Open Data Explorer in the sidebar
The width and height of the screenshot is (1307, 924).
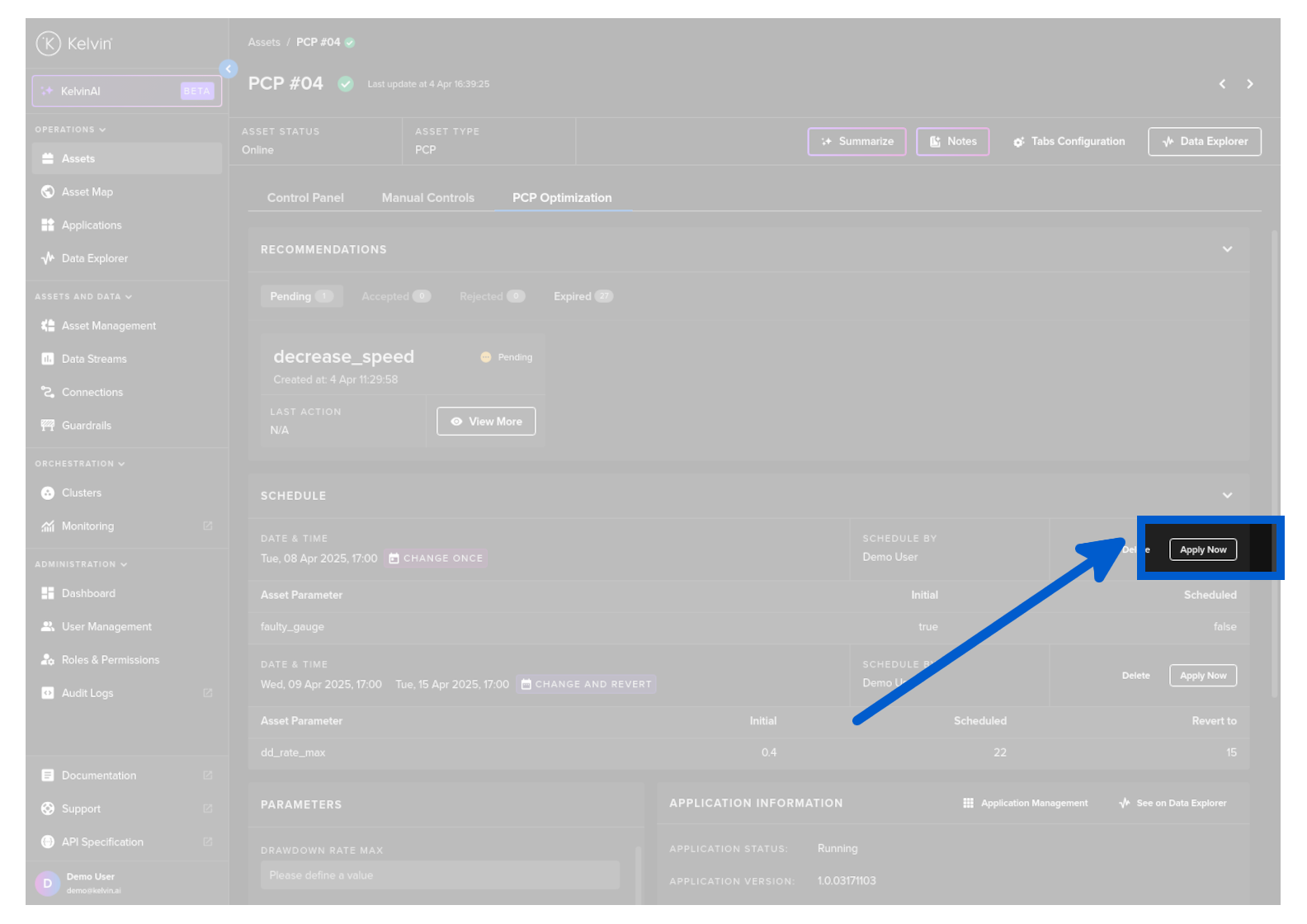click(x=94, y=258)
